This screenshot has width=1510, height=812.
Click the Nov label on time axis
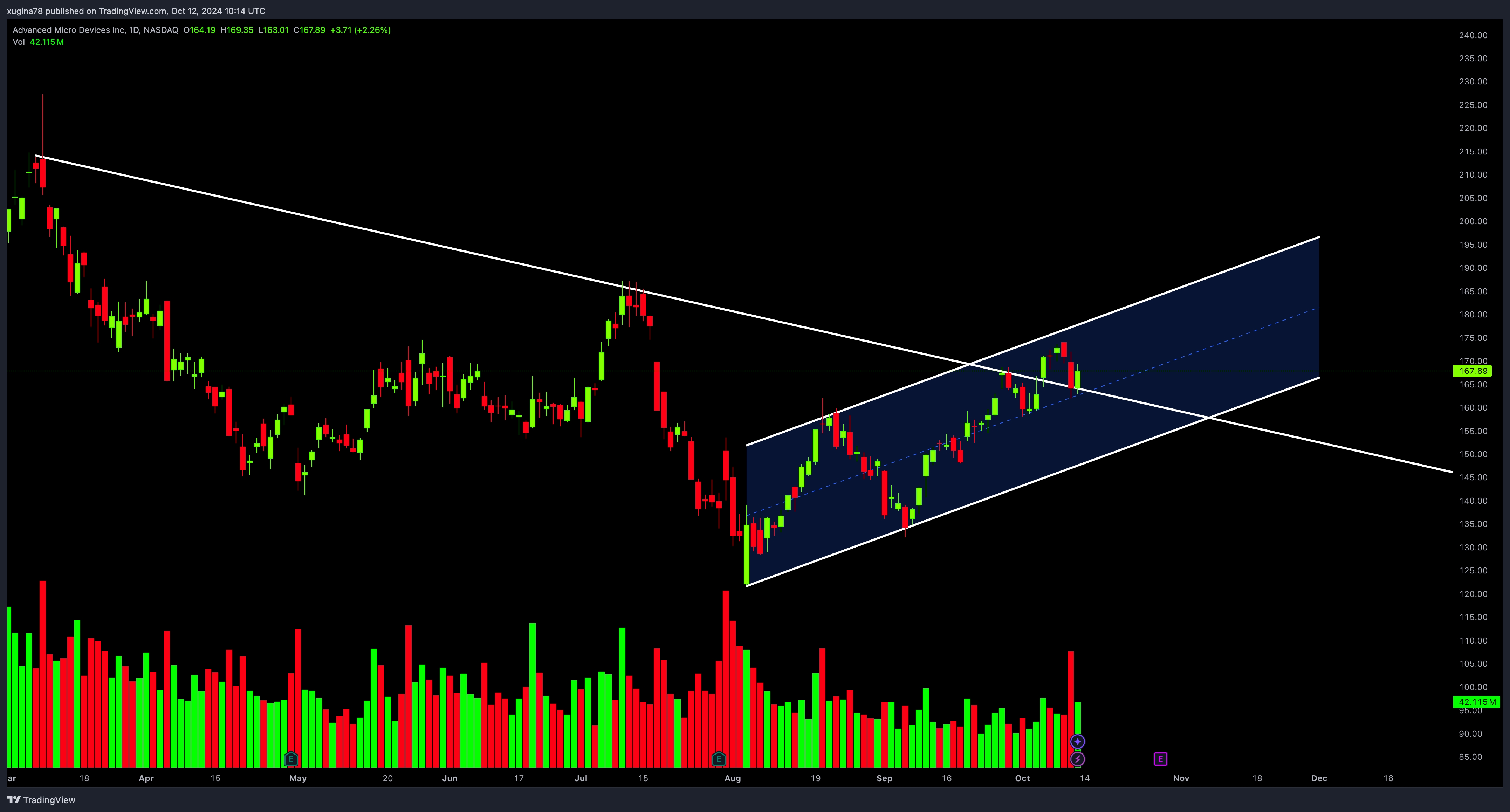point(1181,779)
